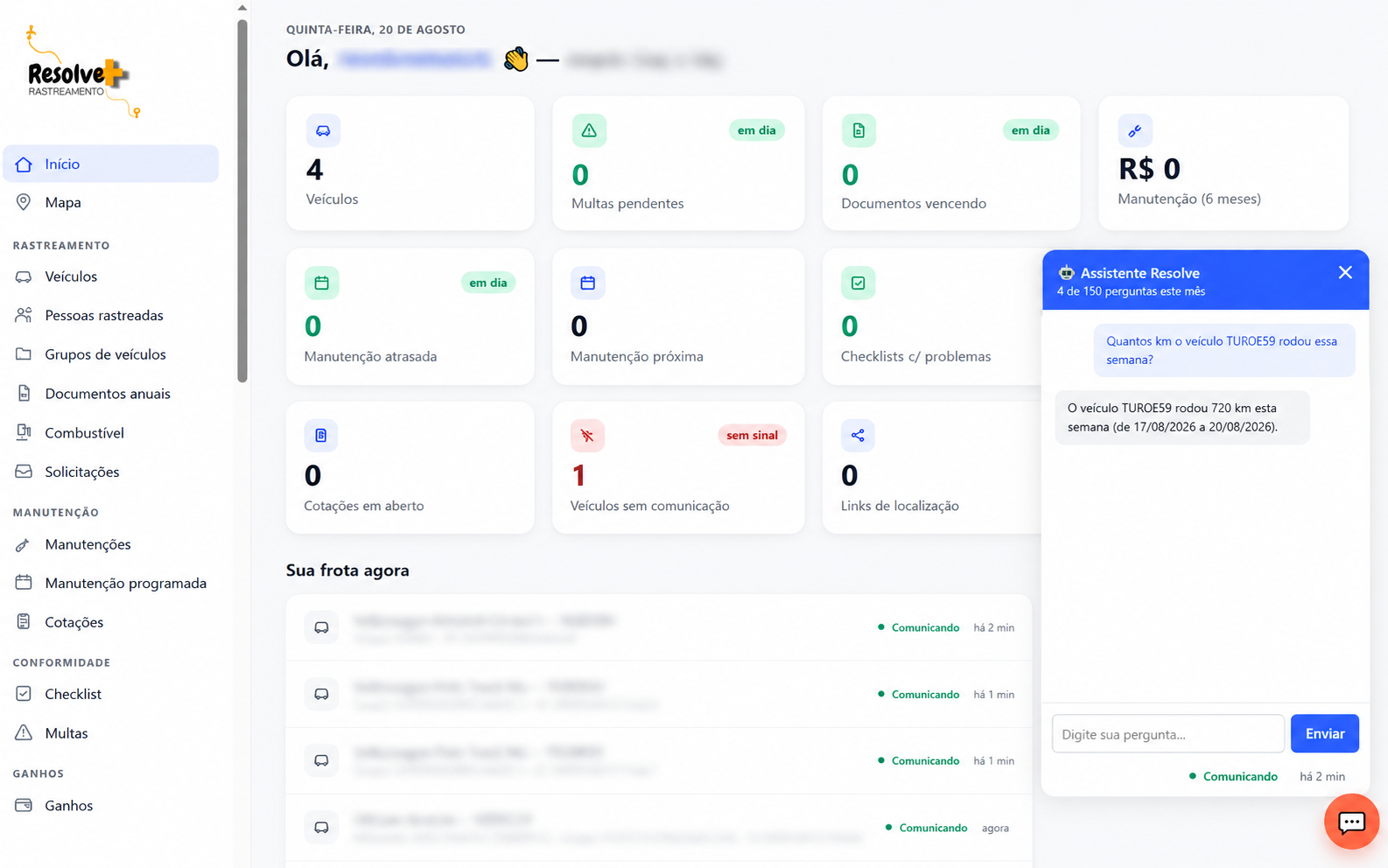Click the Cotações calculator icon

click(x=24, y=622)
